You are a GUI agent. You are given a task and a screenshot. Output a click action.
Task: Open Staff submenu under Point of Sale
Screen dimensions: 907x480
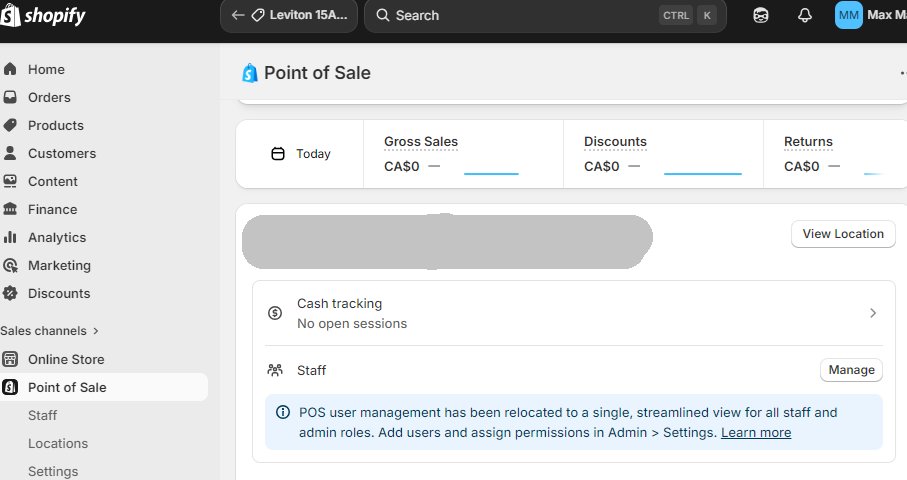(42, 416)
